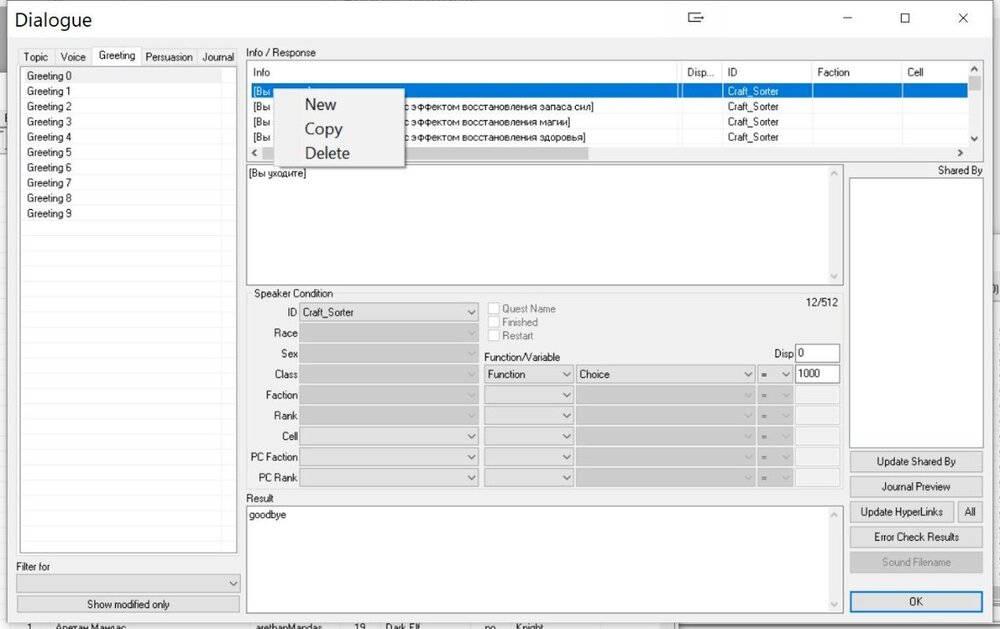Toggle the Restart checkbox

(x=493, y=336)
